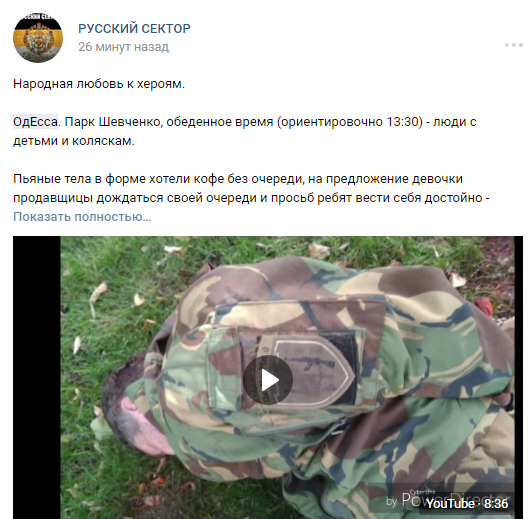
Task: Click the highlighted ОдЕсса link
Action: tap(35, 122)
